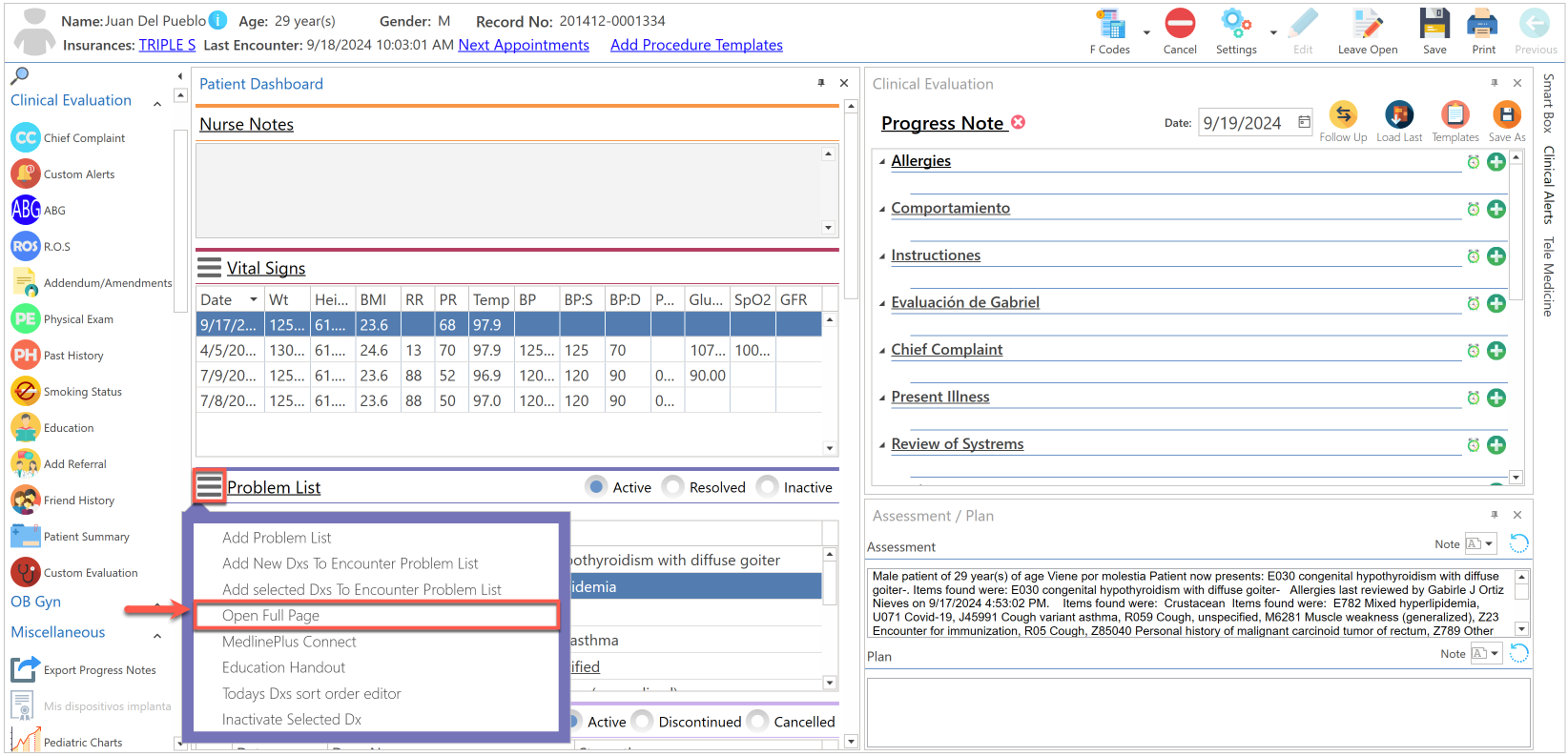Screen dimensions: 1568x756
Task: Choose Inactivate Selected Dx menu entry
Action: [292, 719]
